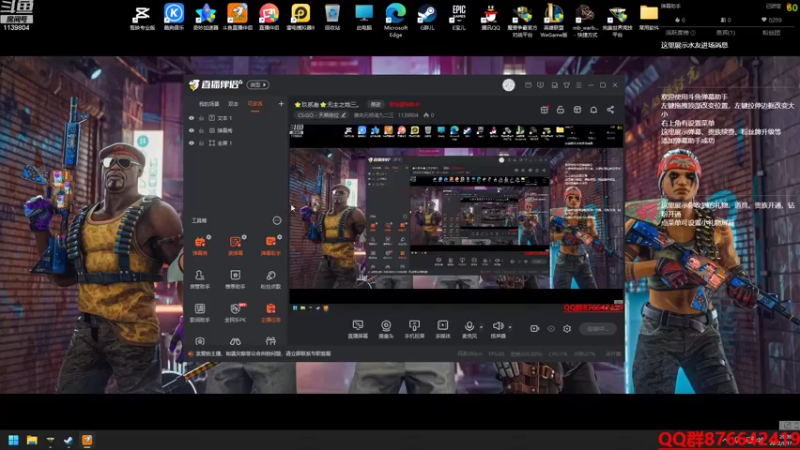Open the streaming companion taskbar icon
Image resolution: width=800 pixels, height=450 pixels.
click(87, 440)
